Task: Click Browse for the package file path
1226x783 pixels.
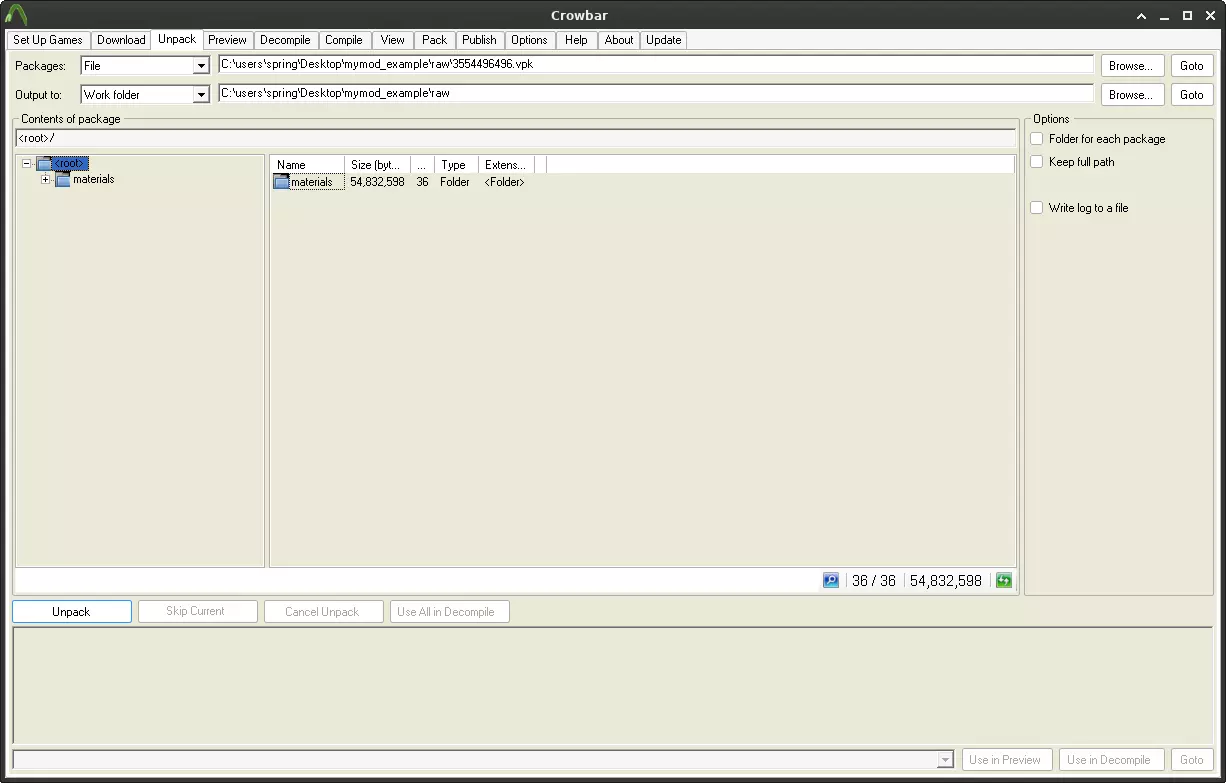Action: point(1133,66)
